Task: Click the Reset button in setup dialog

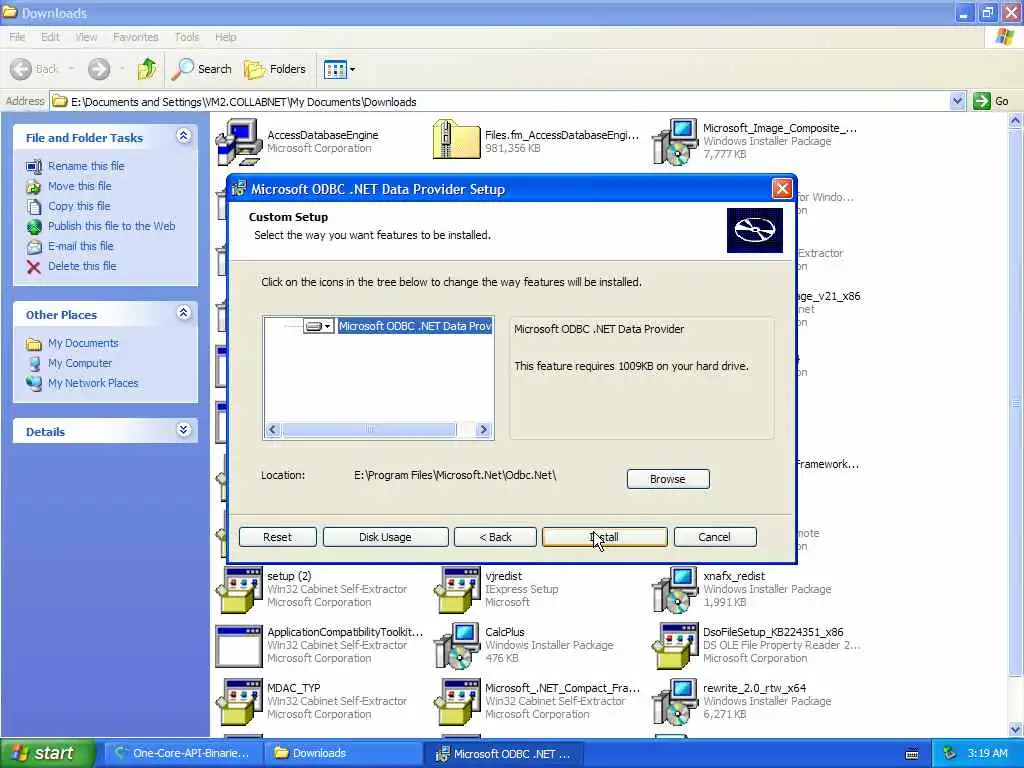Action: 278,537
